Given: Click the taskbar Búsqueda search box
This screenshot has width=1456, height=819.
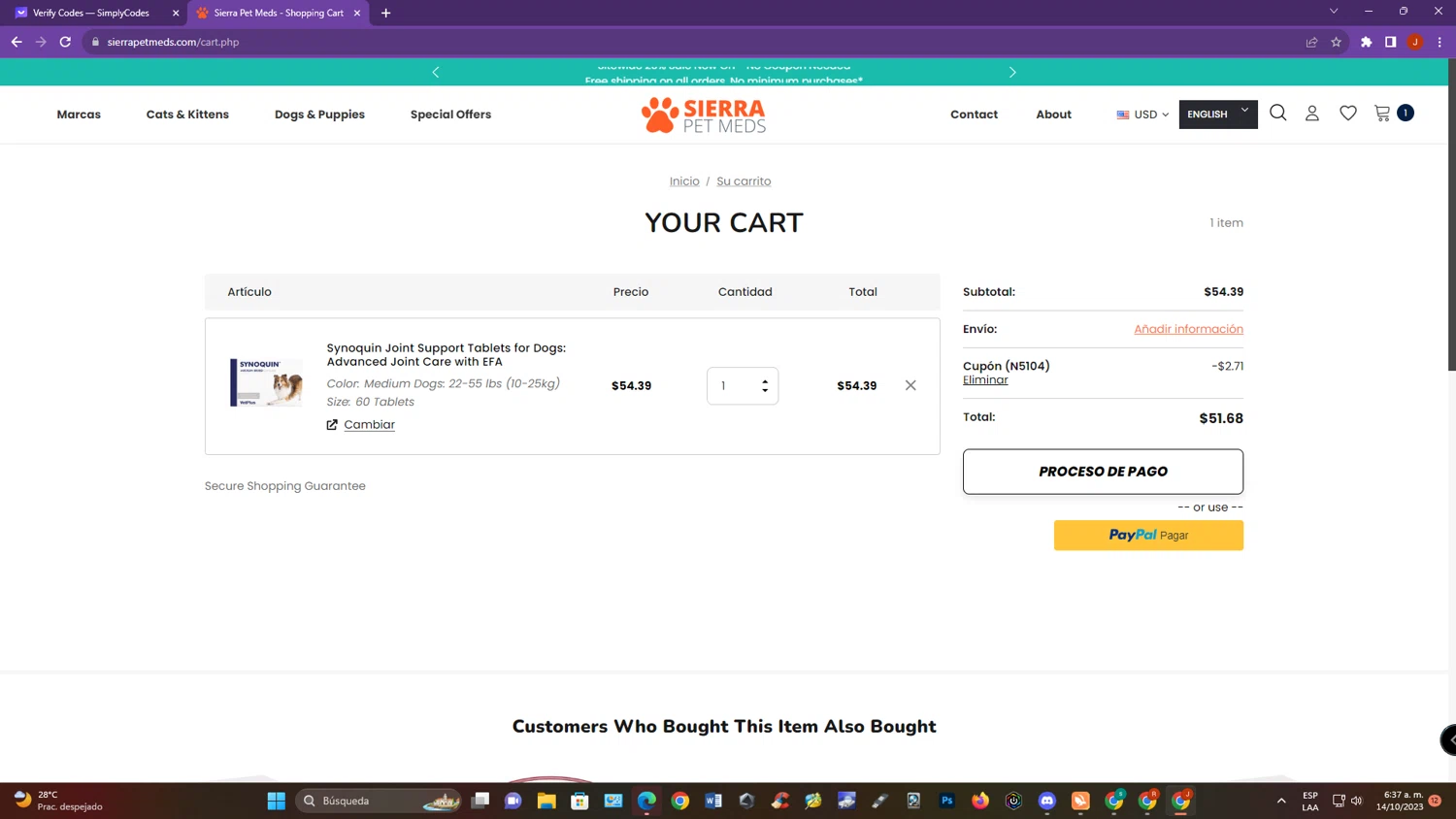Looking at the screenshot, I should click(379, 801).
